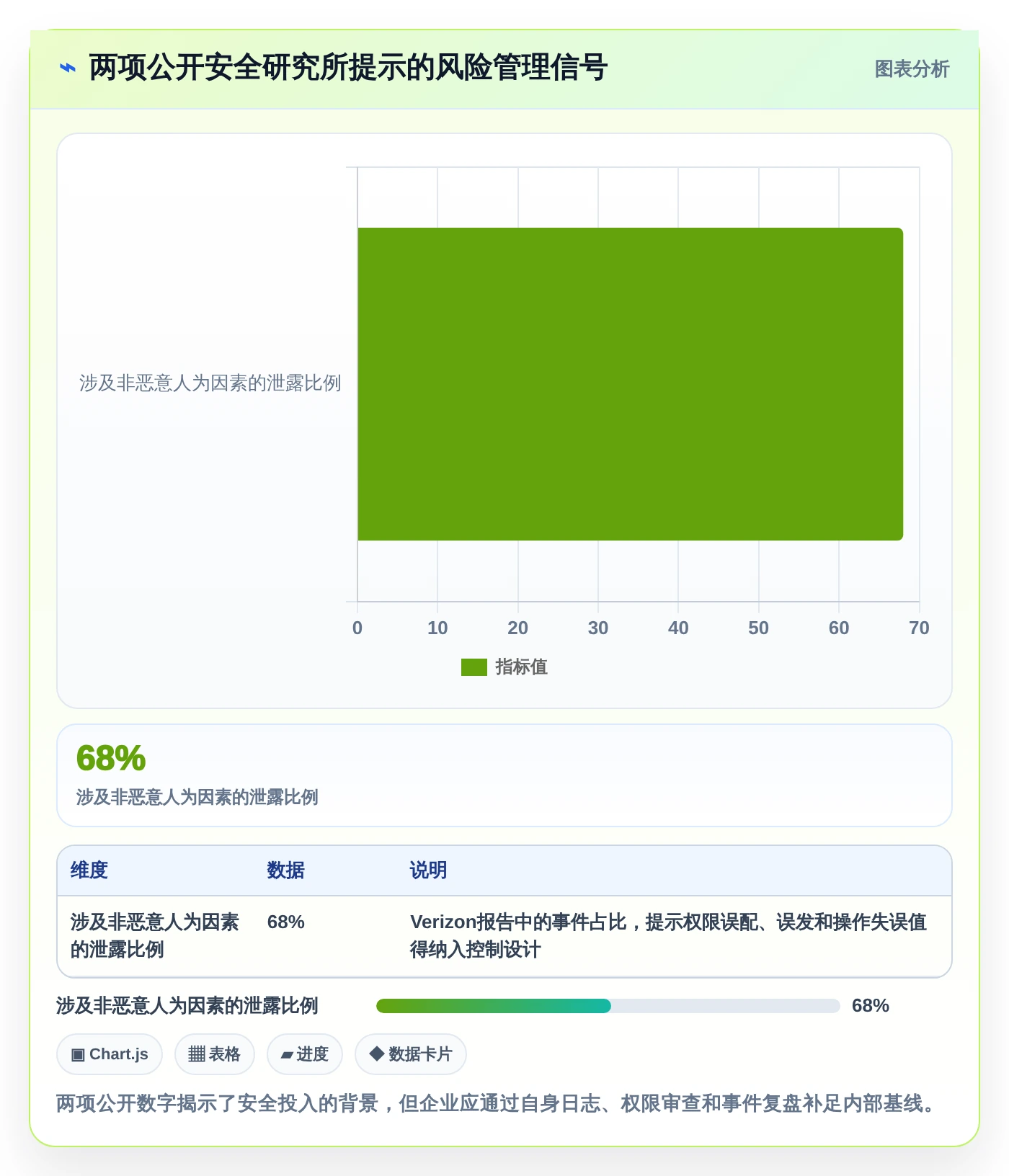Viewport: 1009px width, 1176px height.
Task: Click the 数据 column header
Action: click(286, 870)
